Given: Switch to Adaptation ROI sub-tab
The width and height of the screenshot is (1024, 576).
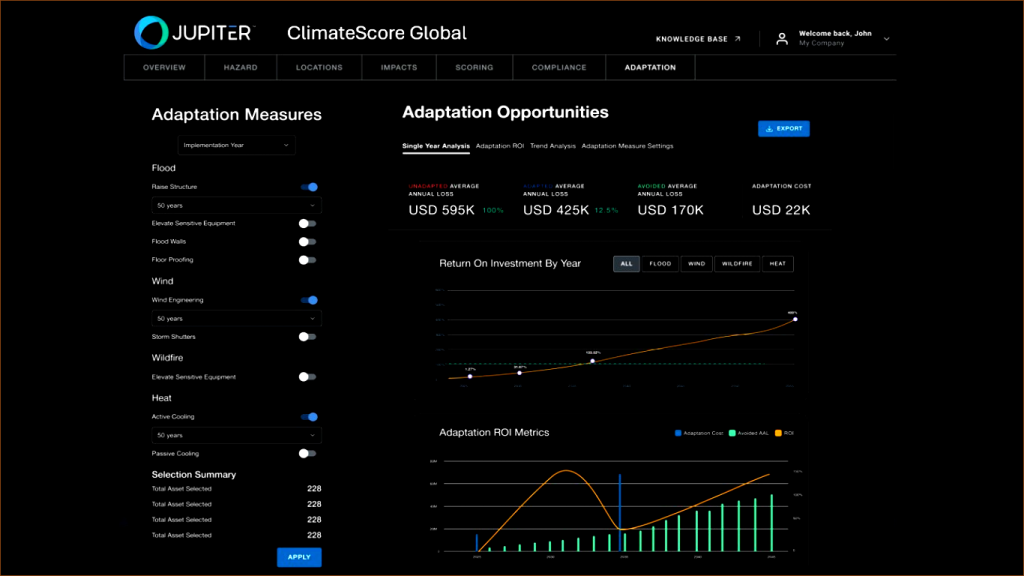Looking at the screenshot, I should (500, 146).
